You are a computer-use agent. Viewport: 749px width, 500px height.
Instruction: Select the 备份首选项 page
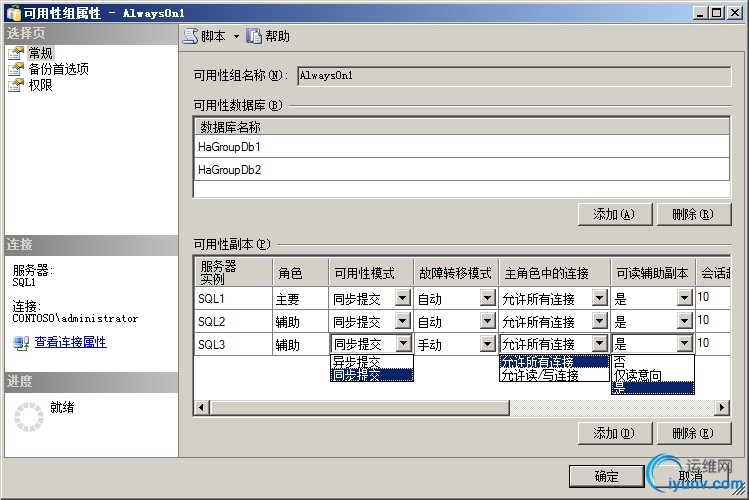[58, 69]
